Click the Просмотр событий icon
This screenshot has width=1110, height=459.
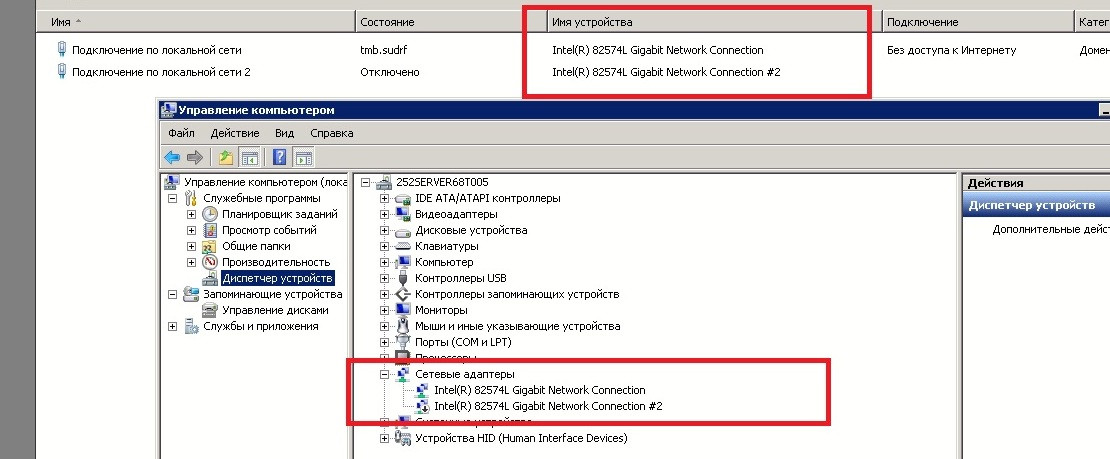point(210,230)
